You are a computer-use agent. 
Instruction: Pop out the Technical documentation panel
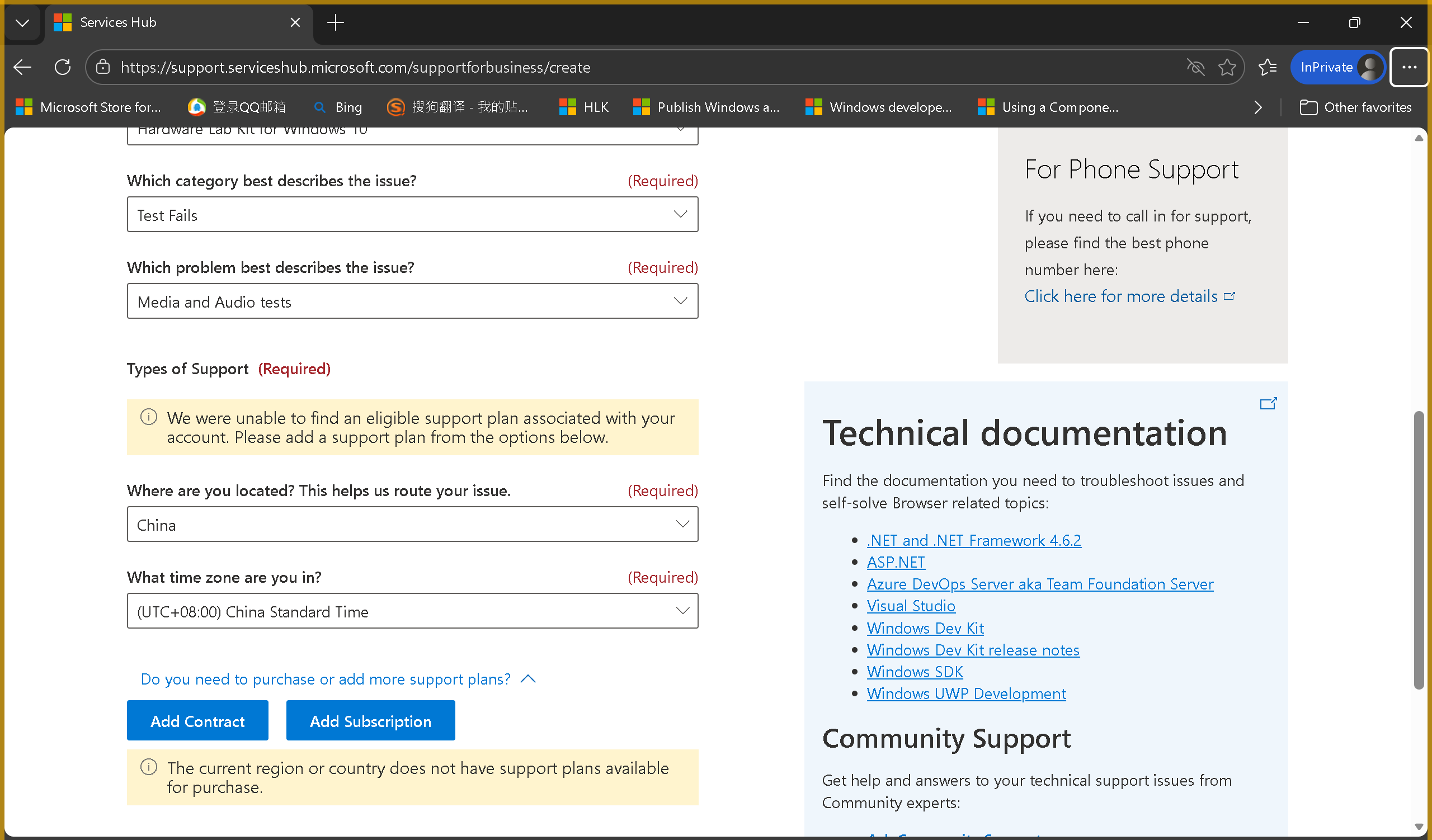point(1268,403)
